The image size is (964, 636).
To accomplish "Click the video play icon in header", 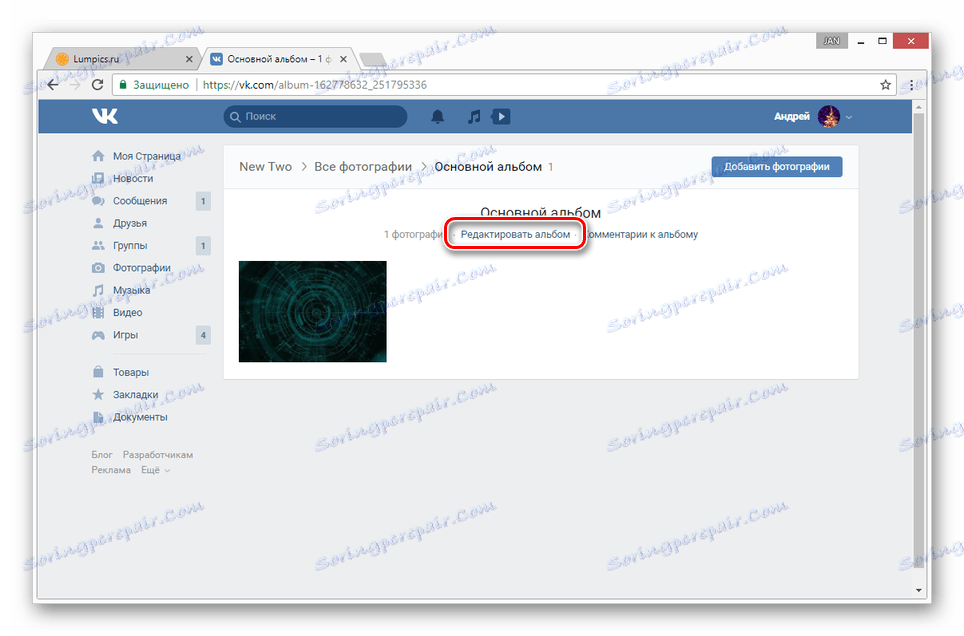I will click(x=500, y=116).
